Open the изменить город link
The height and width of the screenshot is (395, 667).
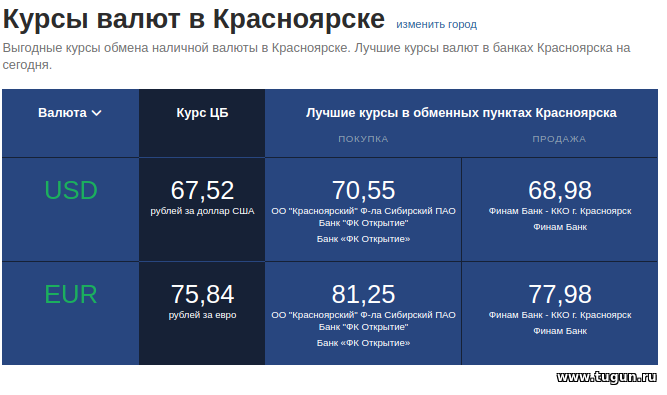point(436,25)
